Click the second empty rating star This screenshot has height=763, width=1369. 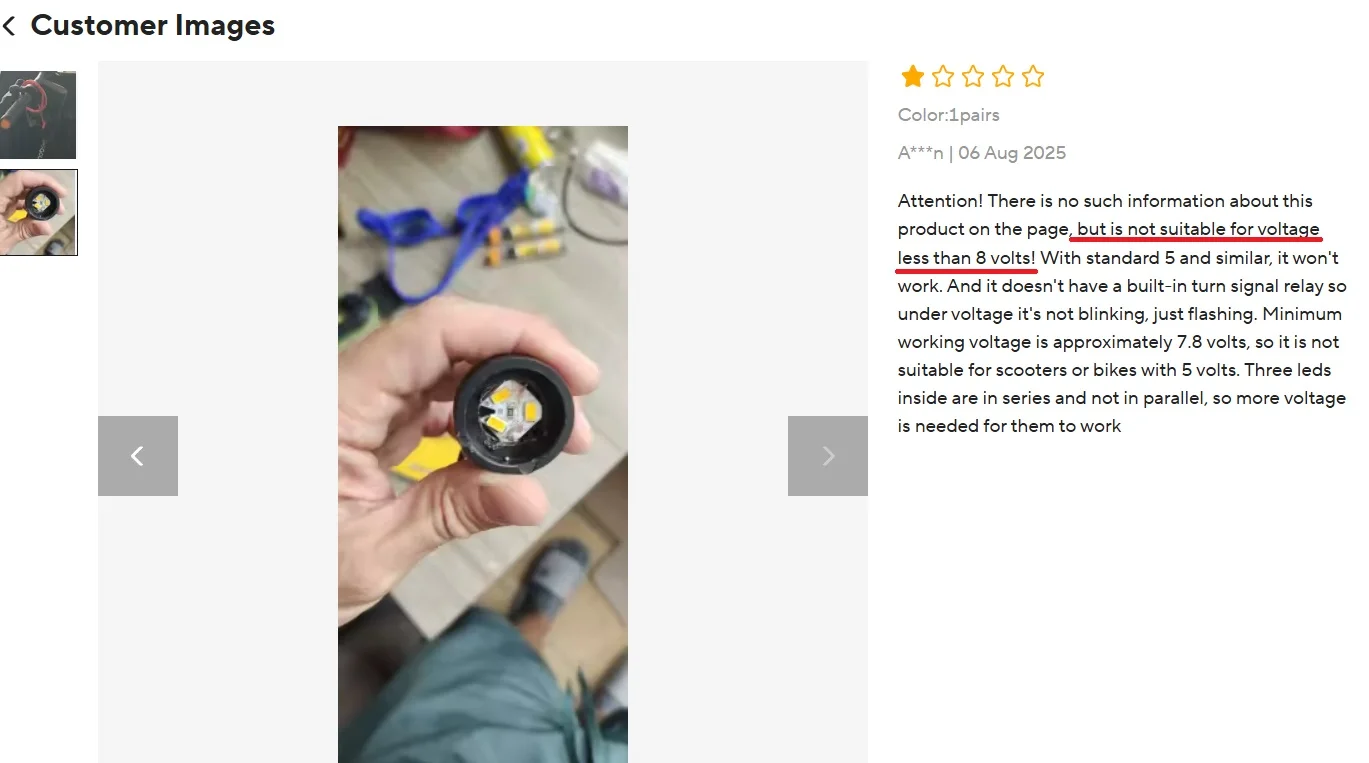click(943, 76)
